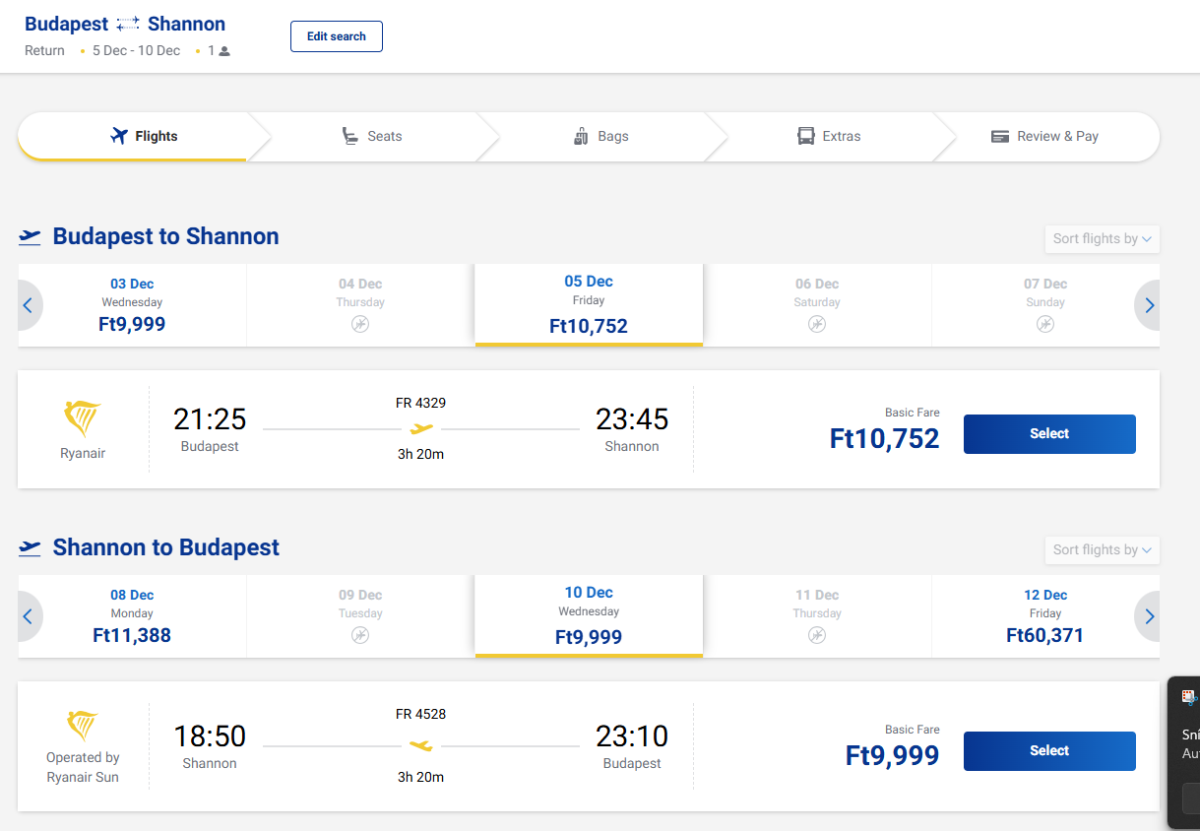1200x831 pixels.
Task: Click the Ryanair Sun logo on return flight
Action: 82,725
